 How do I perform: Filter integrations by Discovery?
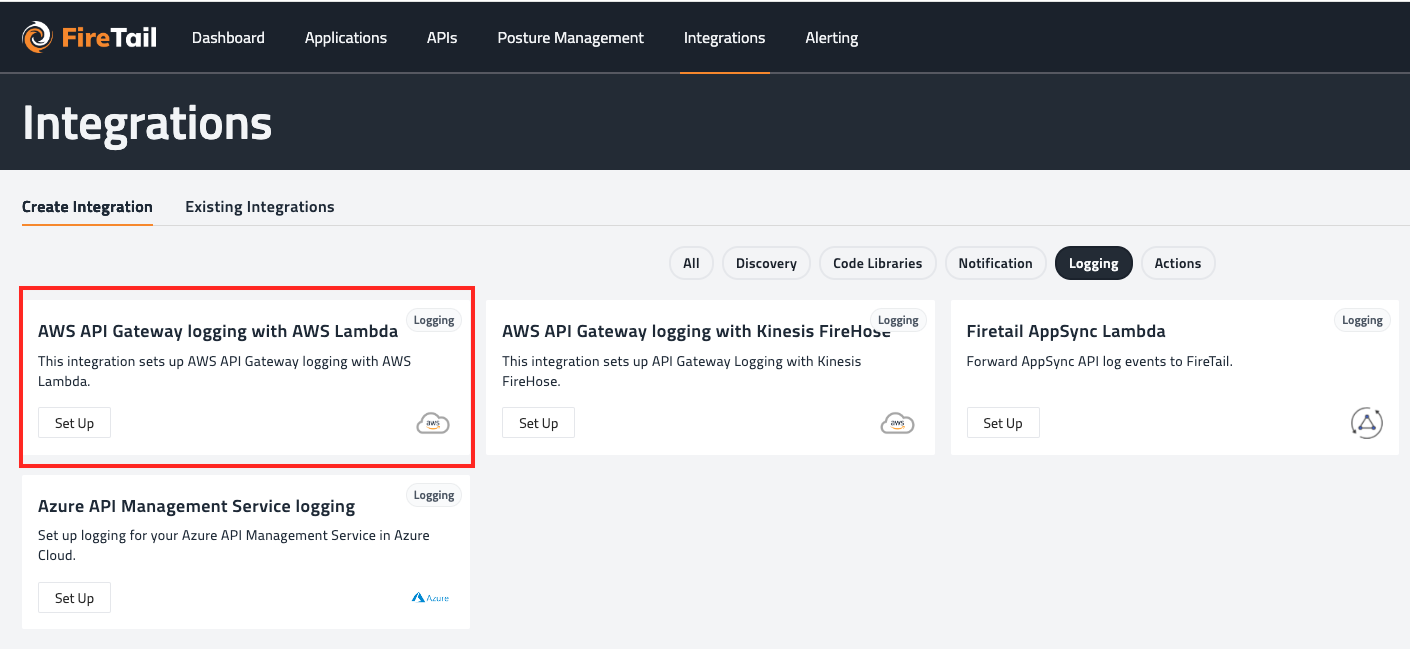(766, 263)
